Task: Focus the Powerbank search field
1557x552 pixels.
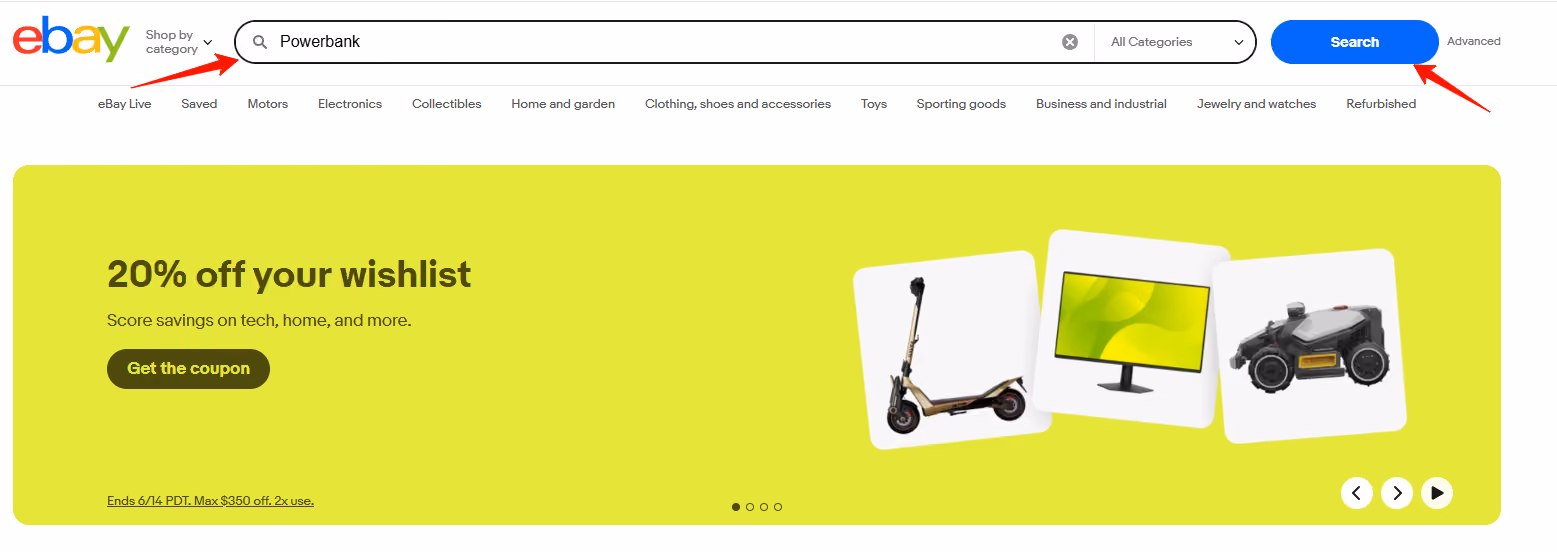Action: click(665, 42)
